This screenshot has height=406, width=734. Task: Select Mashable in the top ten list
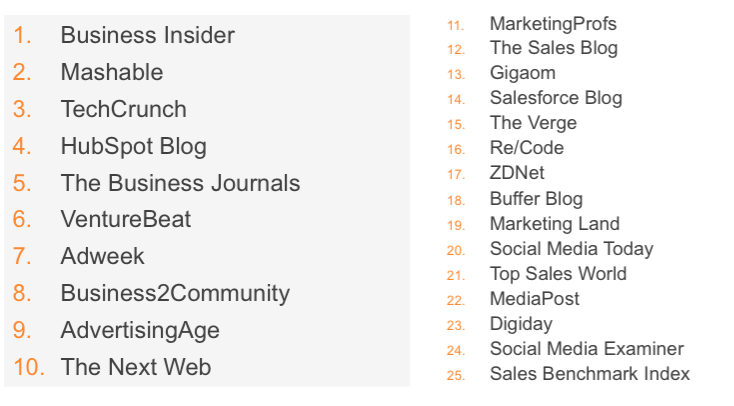112,72
